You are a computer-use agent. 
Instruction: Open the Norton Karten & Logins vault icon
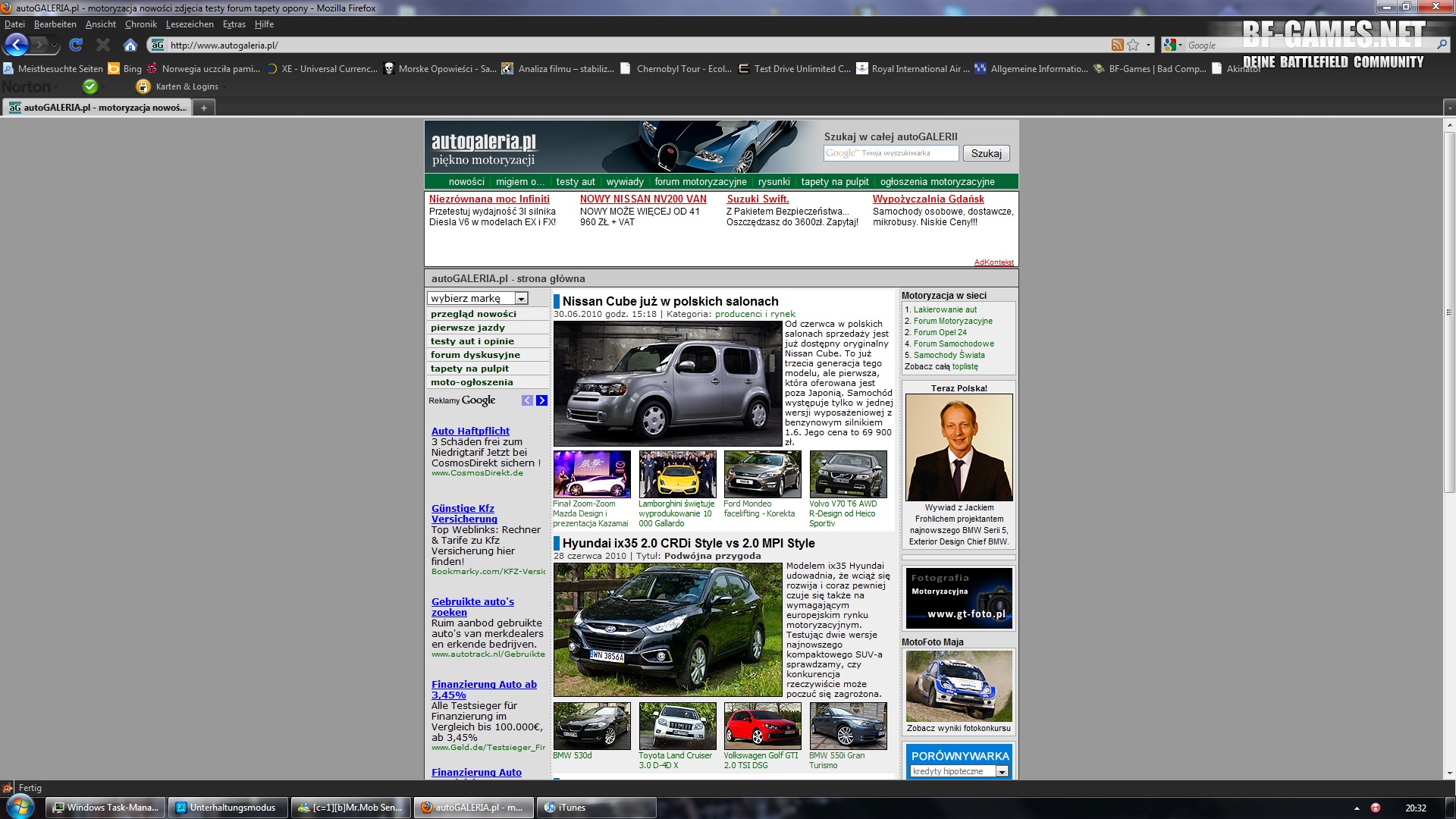143,86
